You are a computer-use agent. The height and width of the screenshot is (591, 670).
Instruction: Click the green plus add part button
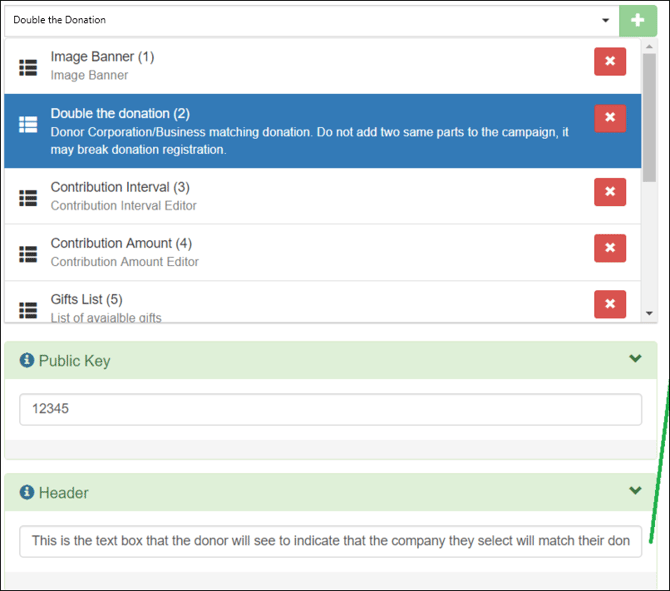point(638,20)
